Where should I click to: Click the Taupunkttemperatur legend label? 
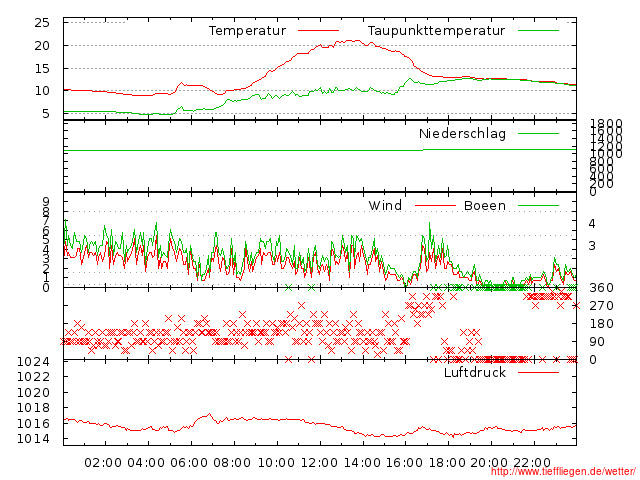436,31
